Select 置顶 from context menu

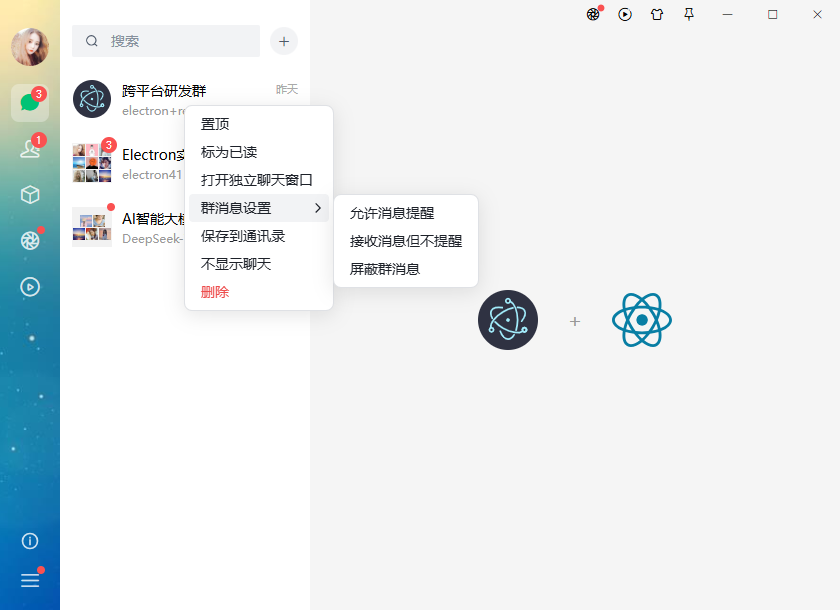pyautogui.click(x=259, y=124)
